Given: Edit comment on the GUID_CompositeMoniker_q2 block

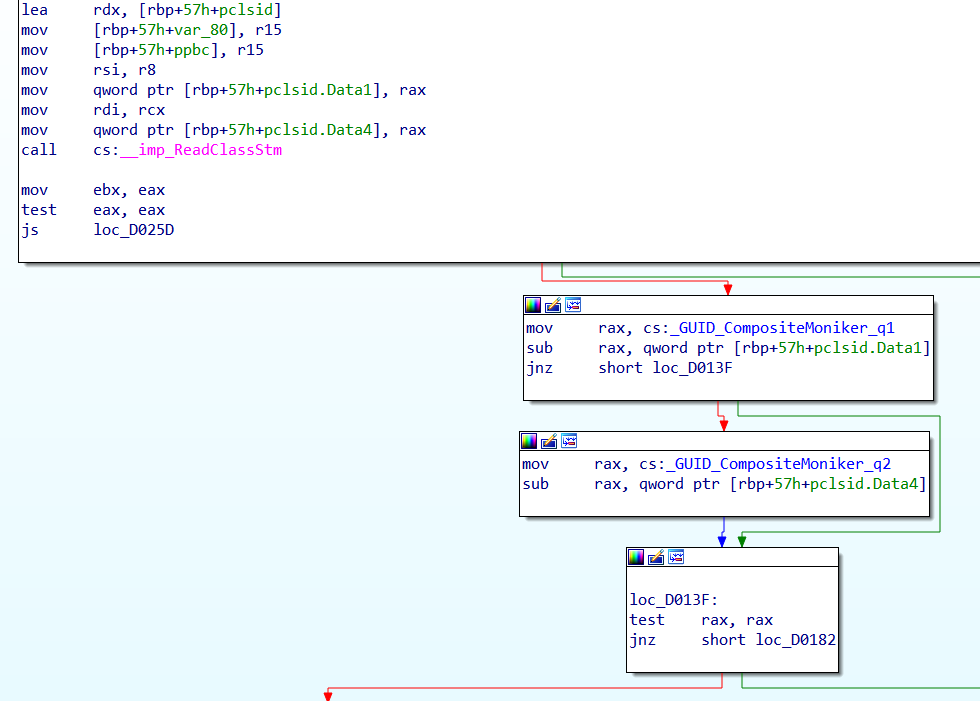Looking at the screenshot, I should coord(548,440).
